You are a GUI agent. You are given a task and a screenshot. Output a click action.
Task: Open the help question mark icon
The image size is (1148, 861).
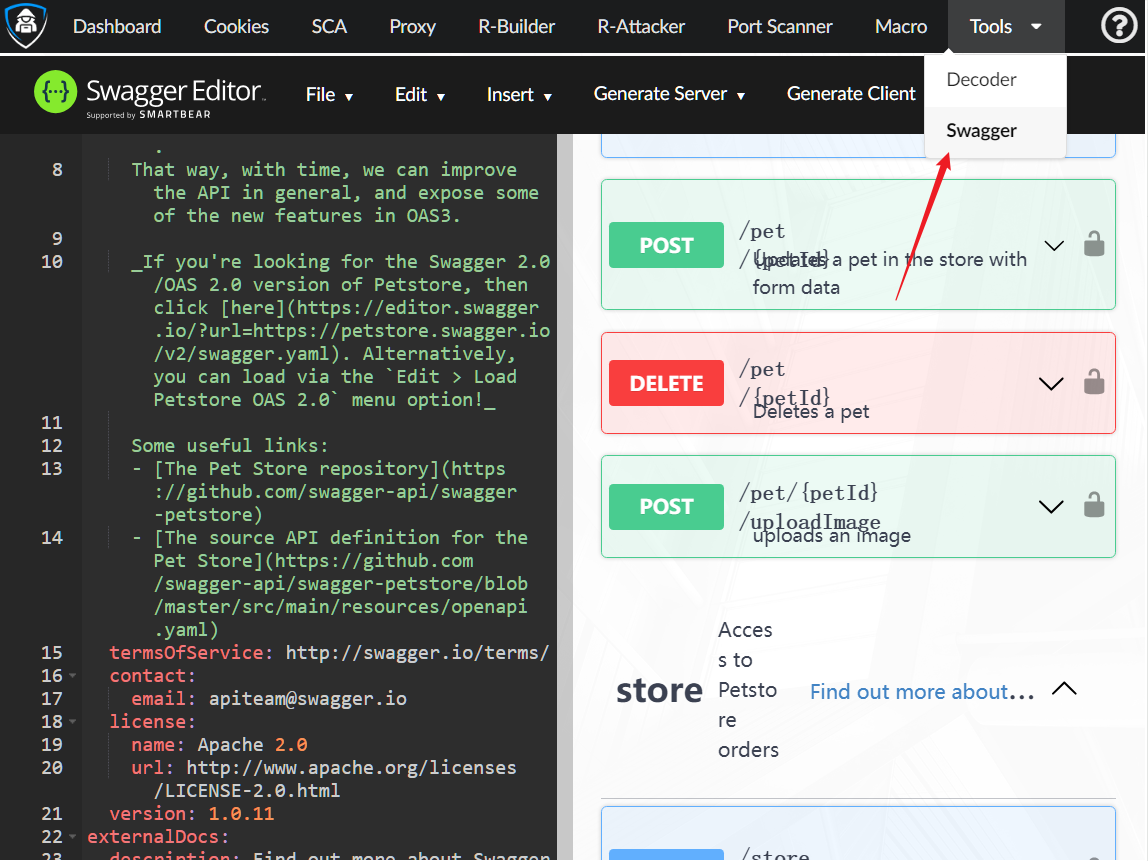click(x=1118, y=27)
